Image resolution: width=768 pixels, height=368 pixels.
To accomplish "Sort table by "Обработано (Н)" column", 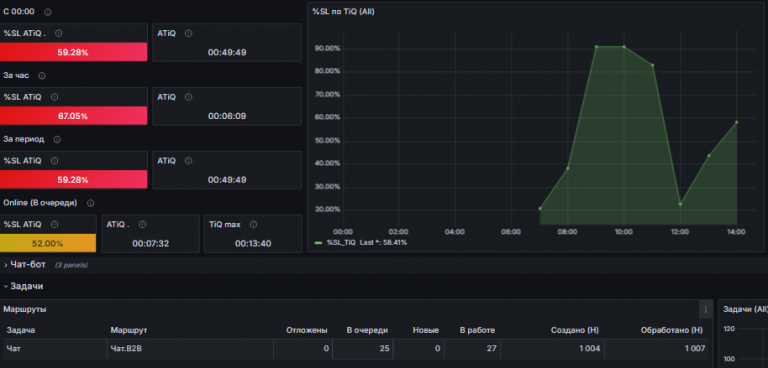I will pos(672,330).
